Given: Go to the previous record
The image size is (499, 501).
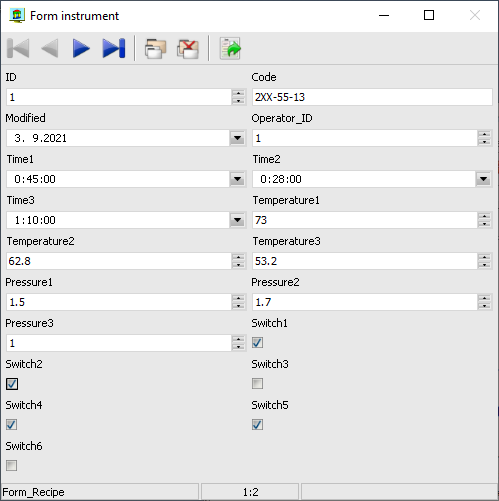Looking at the screenshot, I should (50, 49).
